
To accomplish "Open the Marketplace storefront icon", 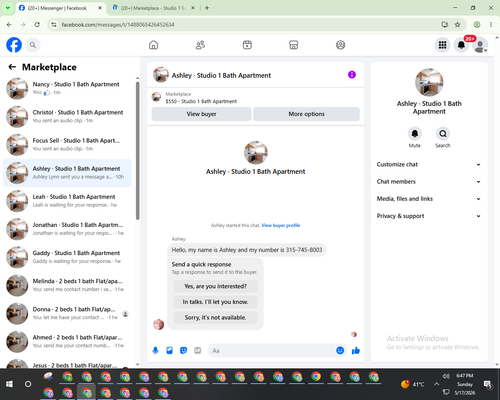I will 294,45.
